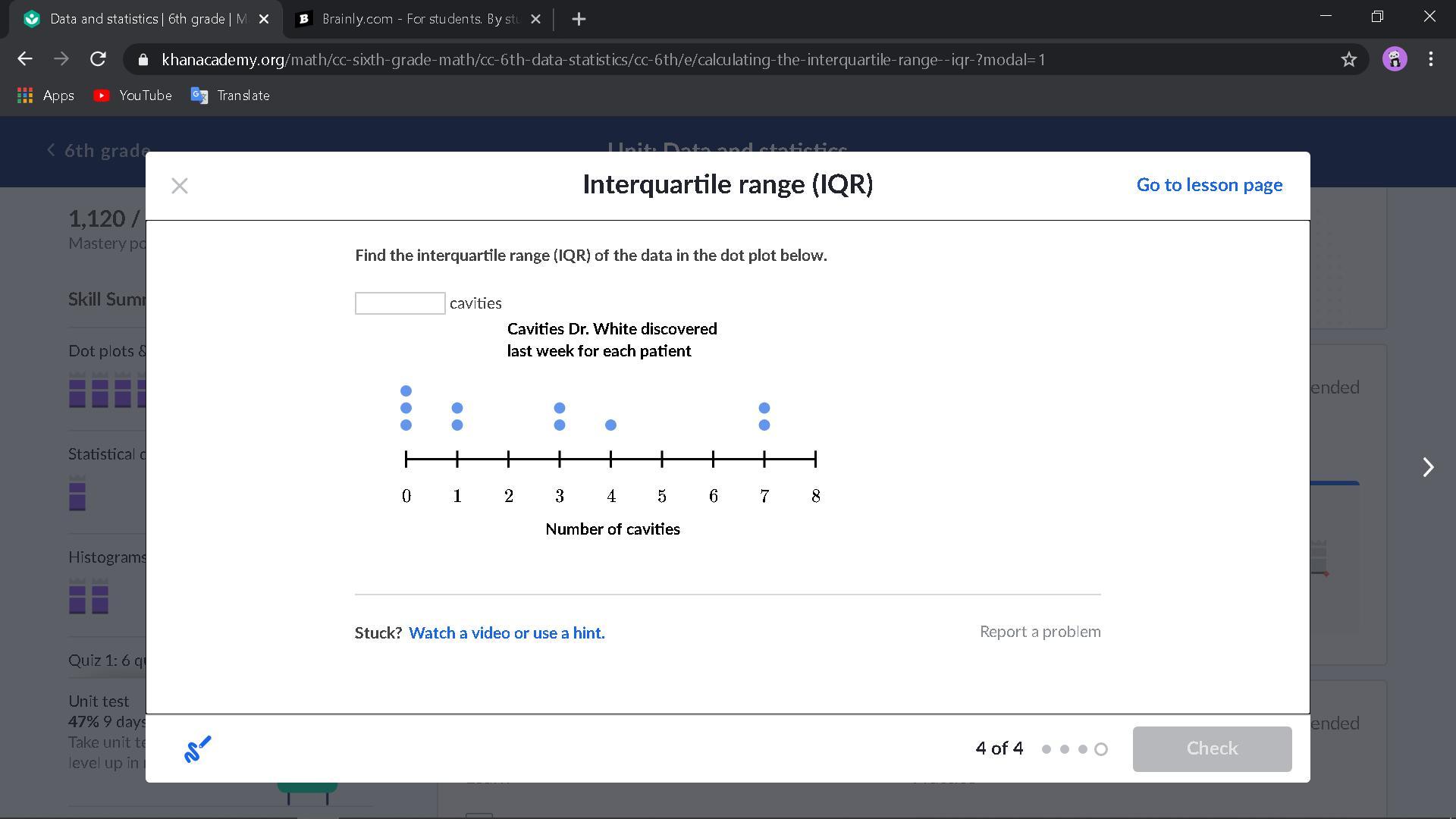Click the browser back arrow
The image size is (1456, 819).
click(x=25, y=59)
